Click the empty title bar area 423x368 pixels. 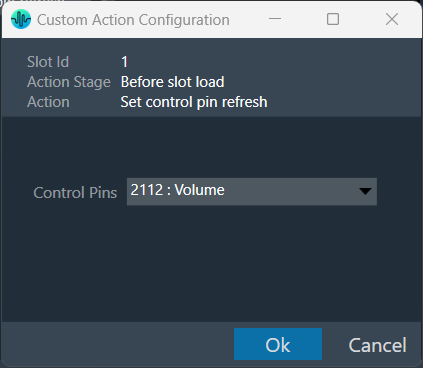[246, 19]
